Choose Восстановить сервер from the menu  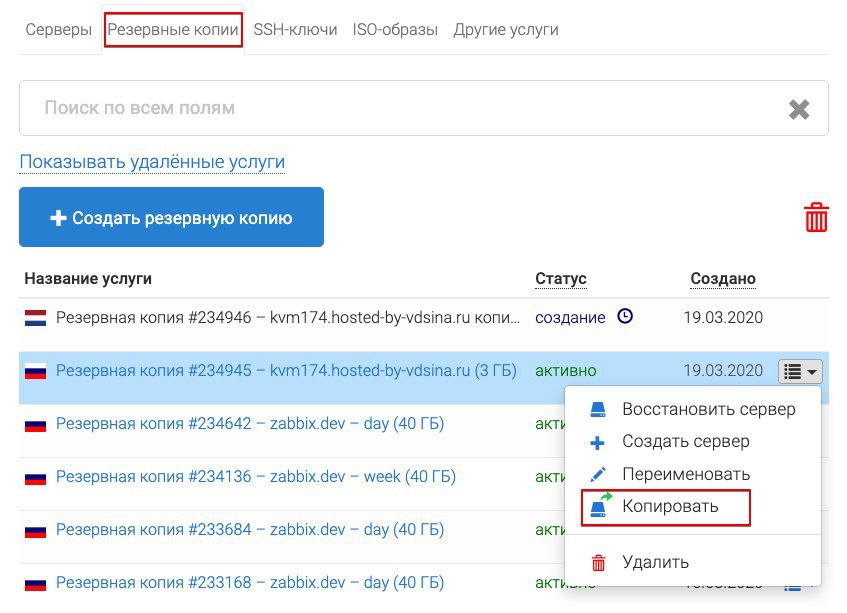click(709, 409)
